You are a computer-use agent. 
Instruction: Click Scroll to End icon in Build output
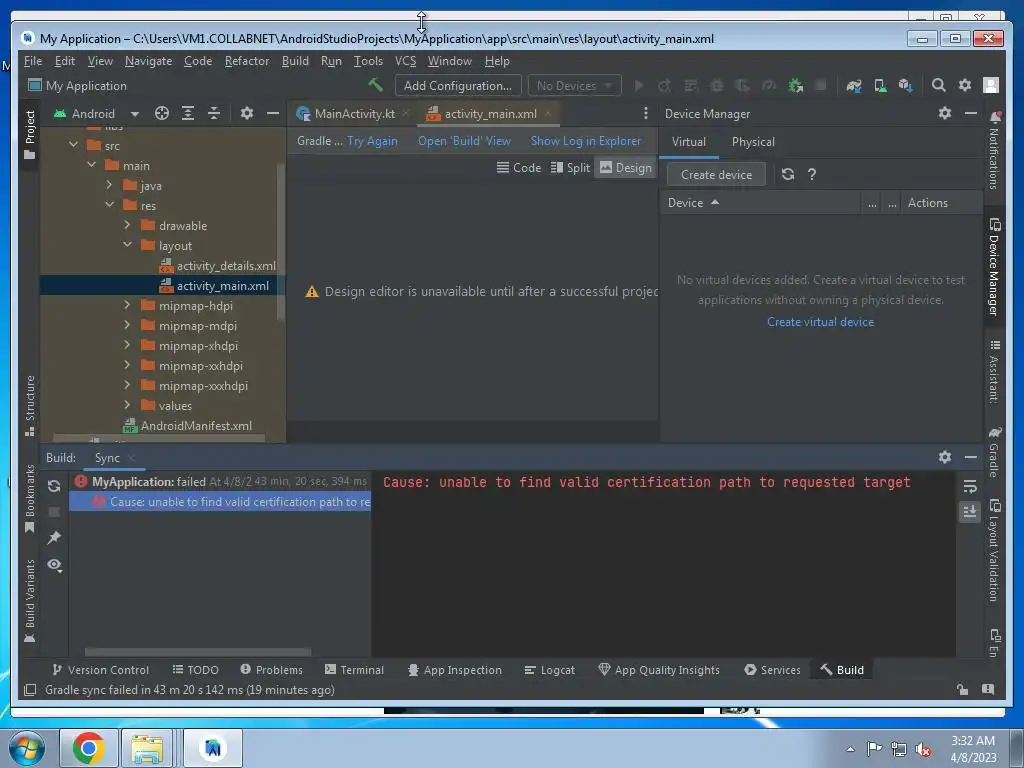click(970, 511)
